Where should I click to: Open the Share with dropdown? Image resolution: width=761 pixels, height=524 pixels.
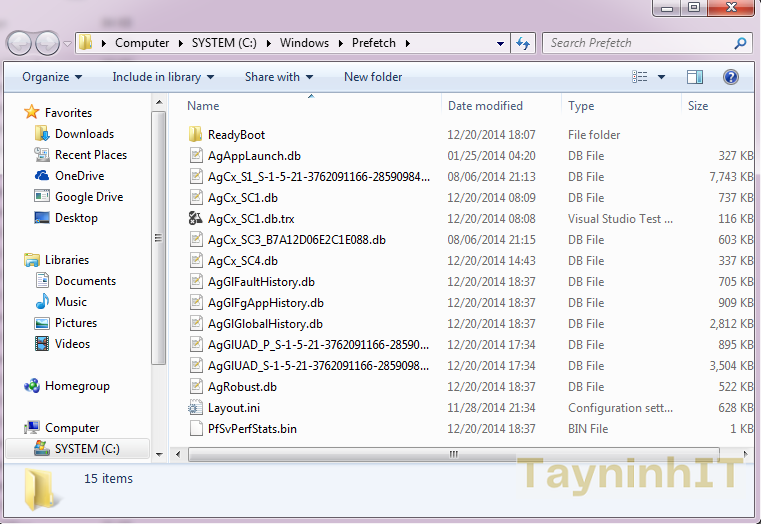point(278,77)
